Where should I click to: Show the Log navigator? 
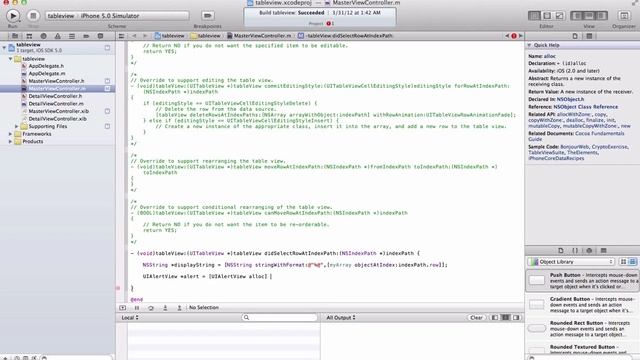click(100, 36)
